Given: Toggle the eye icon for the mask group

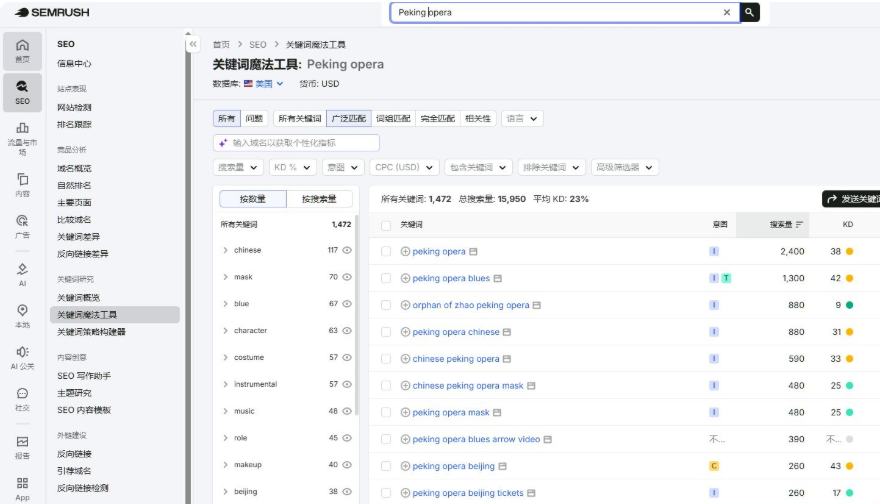Looking at the screenshot, I should coord(347,277).
